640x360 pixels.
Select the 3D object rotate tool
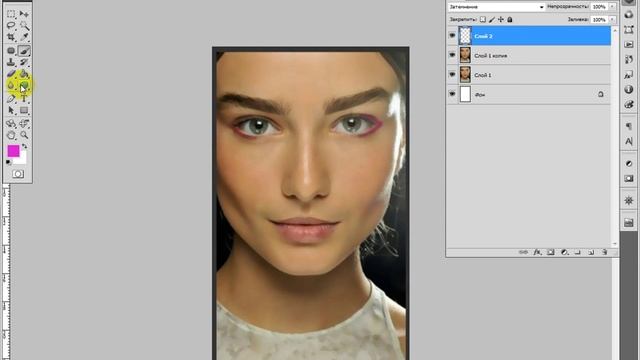pyautogui.click(x=11, y=123)
